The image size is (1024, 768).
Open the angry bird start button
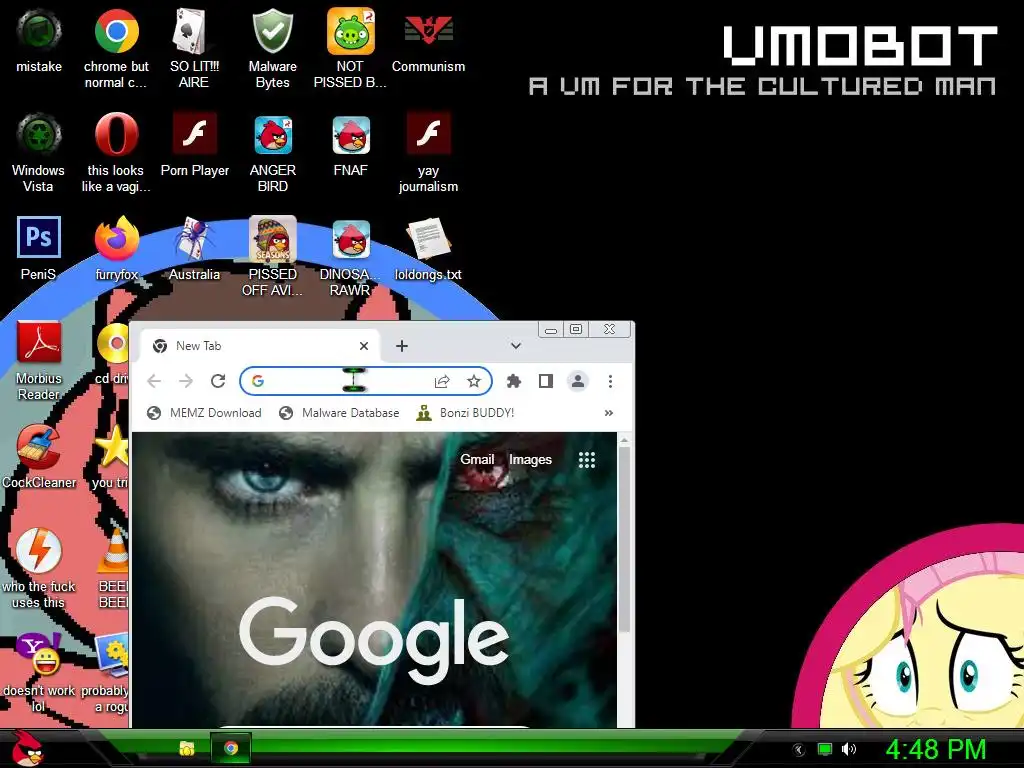(28, 748)
